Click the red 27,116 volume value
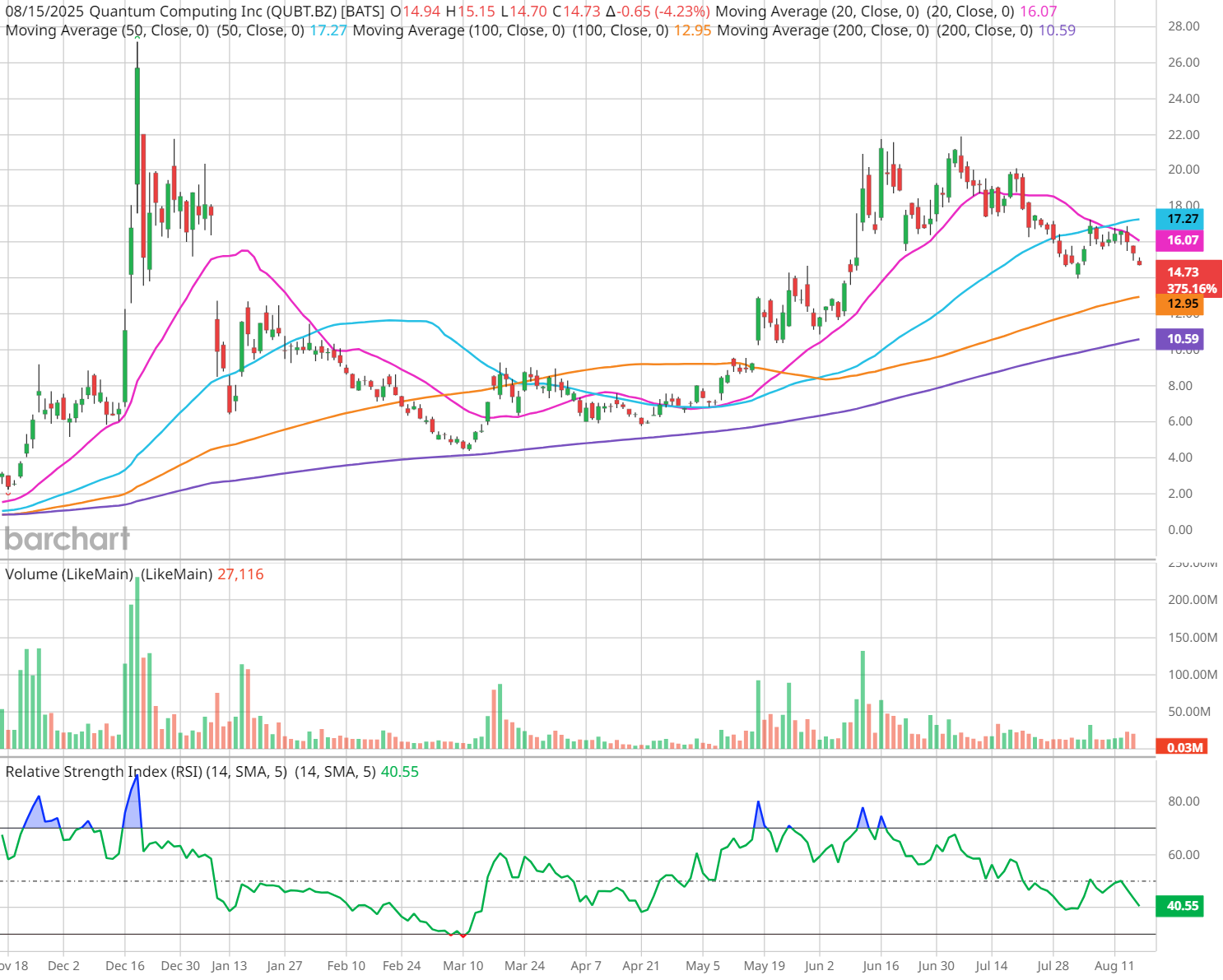 click(240, 574)
